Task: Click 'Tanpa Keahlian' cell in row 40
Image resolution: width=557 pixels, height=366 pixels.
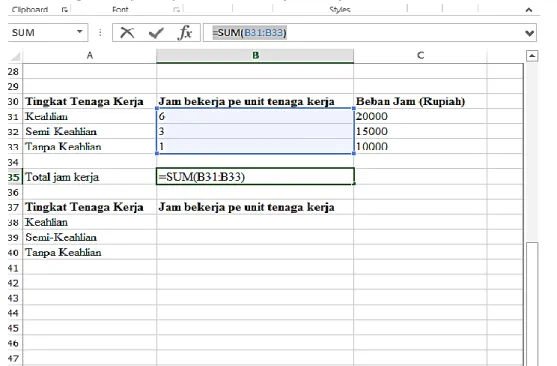Action: (x=90, y=252)
